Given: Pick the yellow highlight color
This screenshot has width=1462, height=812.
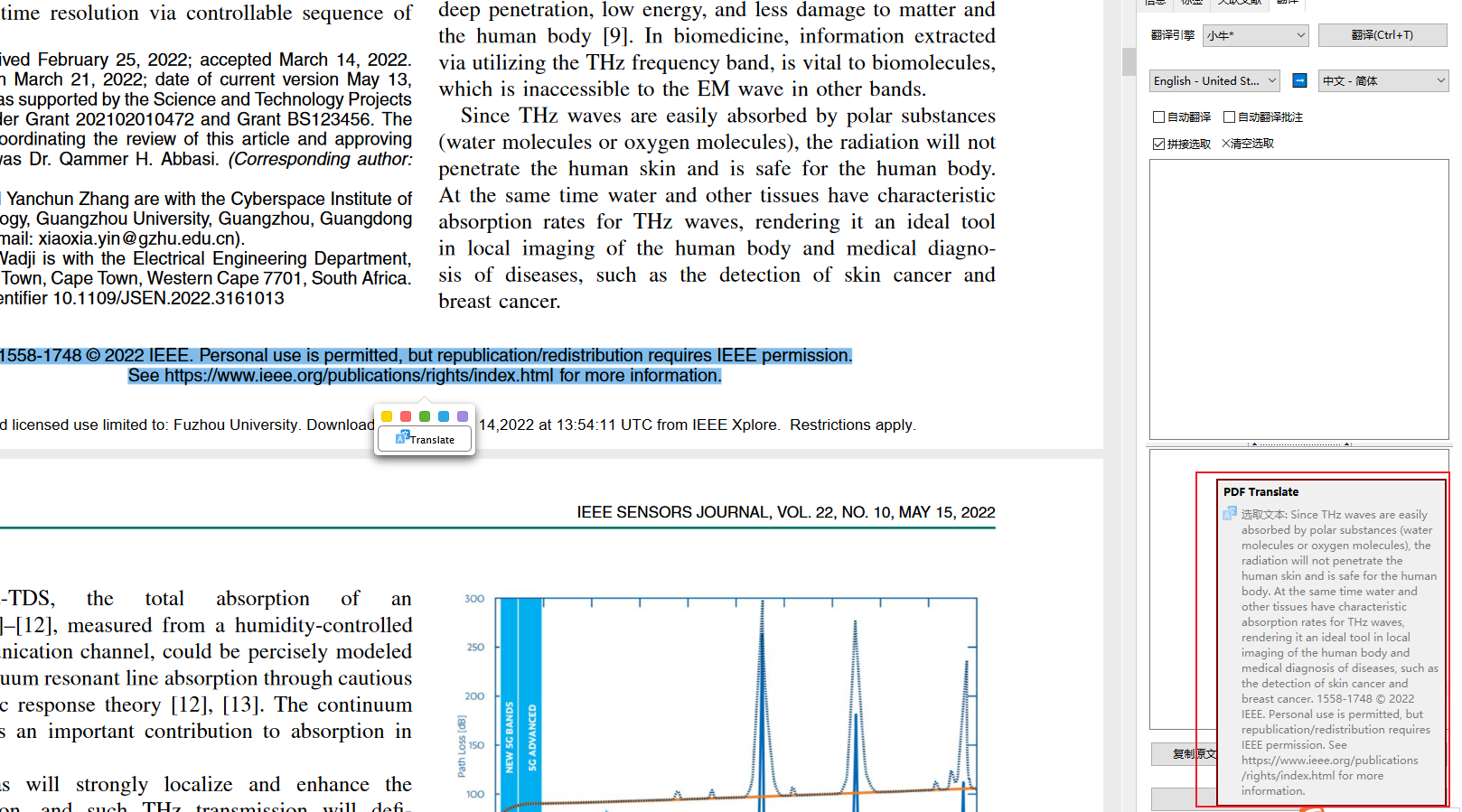Looking at the screenshot, I should pos(387,416).
